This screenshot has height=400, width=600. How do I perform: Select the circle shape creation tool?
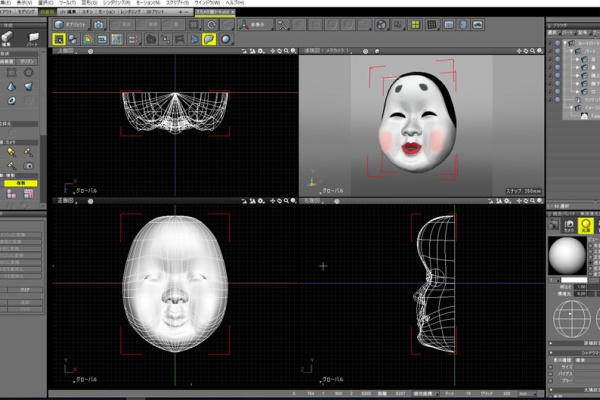point(29,72)
